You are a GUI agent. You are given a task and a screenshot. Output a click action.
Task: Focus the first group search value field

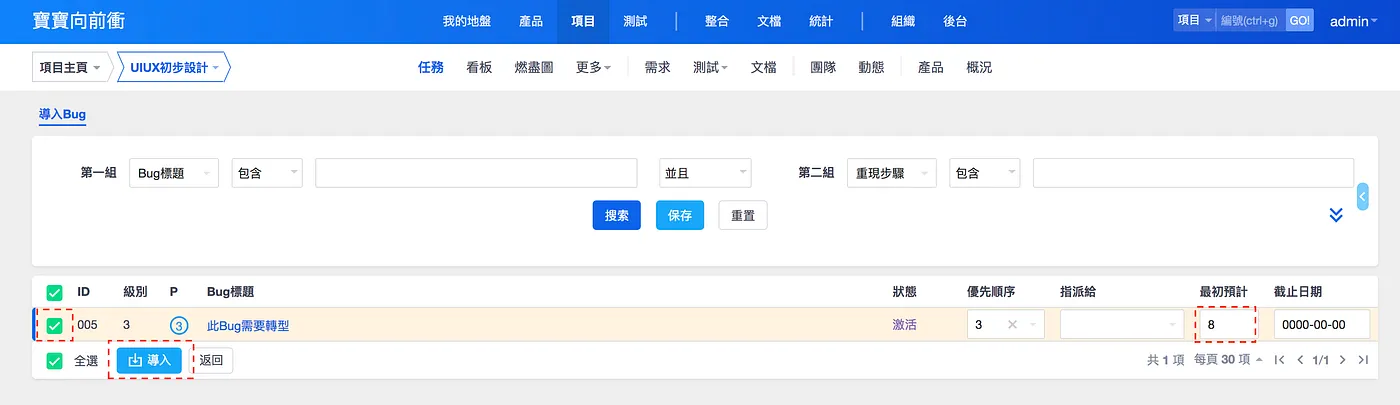pos(476,173)
